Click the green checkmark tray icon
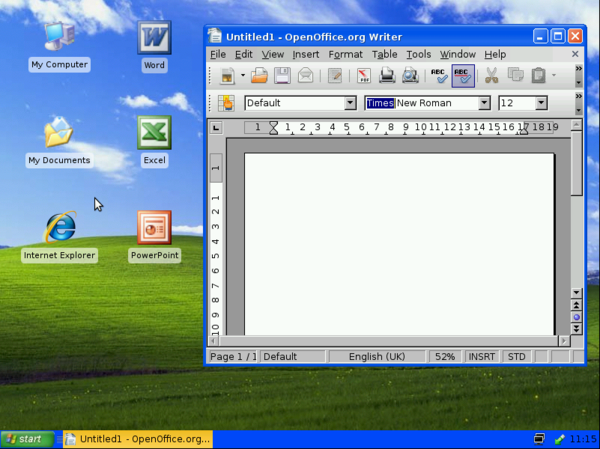The height and width of the screenshot is (449, 600). (559, 439)
